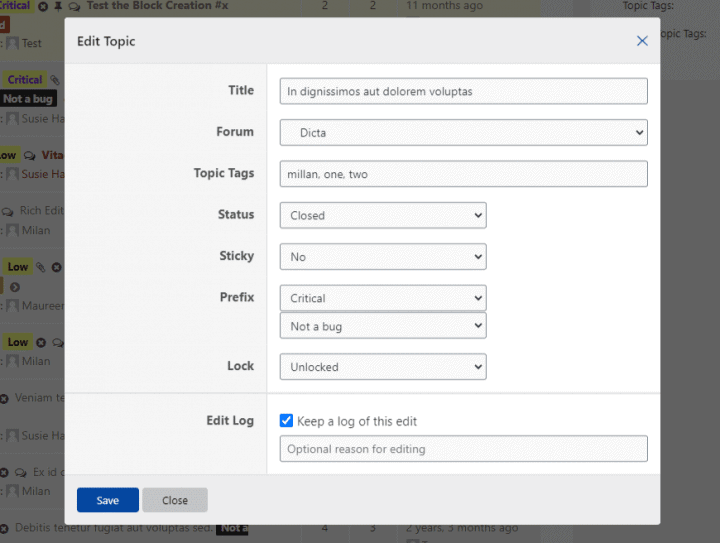Close the Edit Topic dialog via X icon
This screenshot has height=543, width=720.
pyautogui.click(x=642, y=41)
